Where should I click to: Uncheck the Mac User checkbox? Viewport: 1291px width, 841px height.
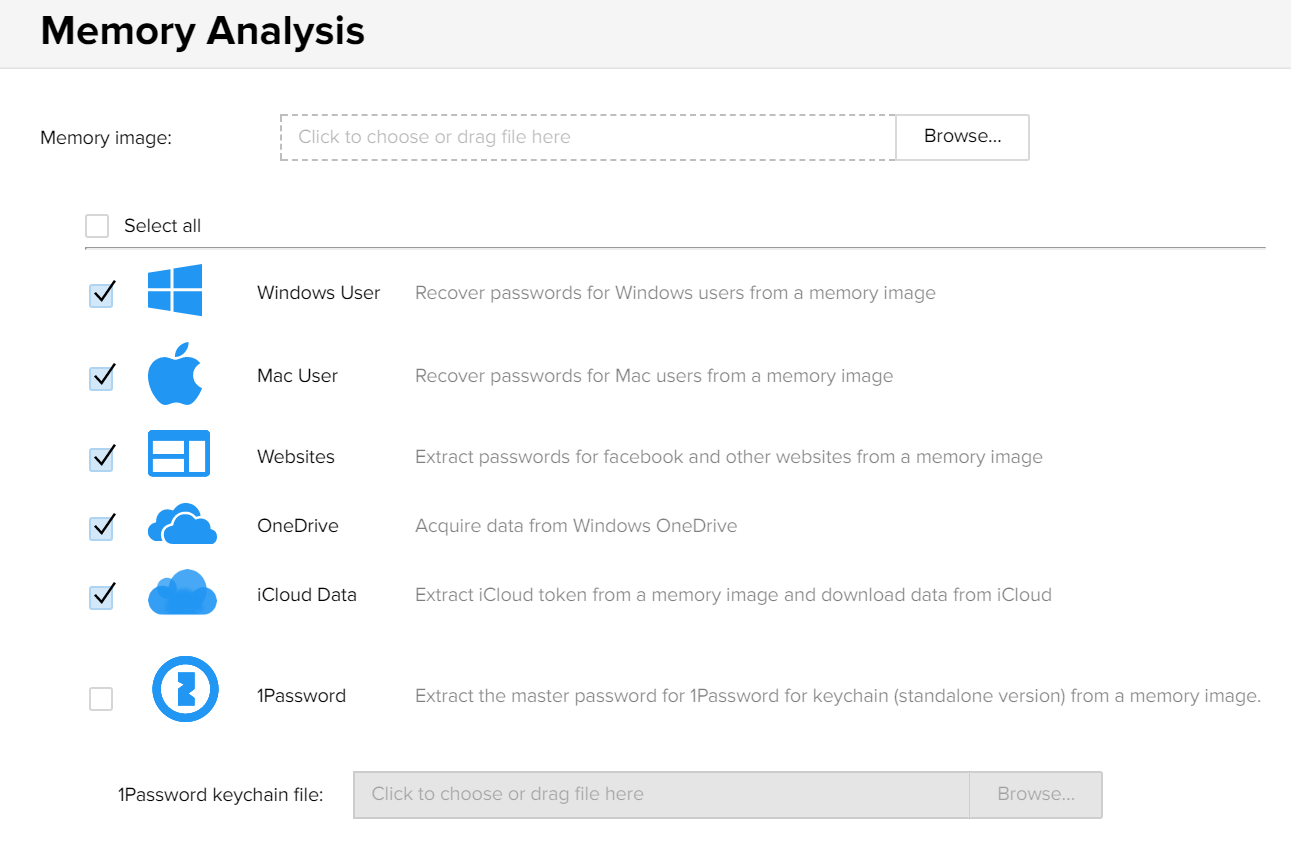101,378
